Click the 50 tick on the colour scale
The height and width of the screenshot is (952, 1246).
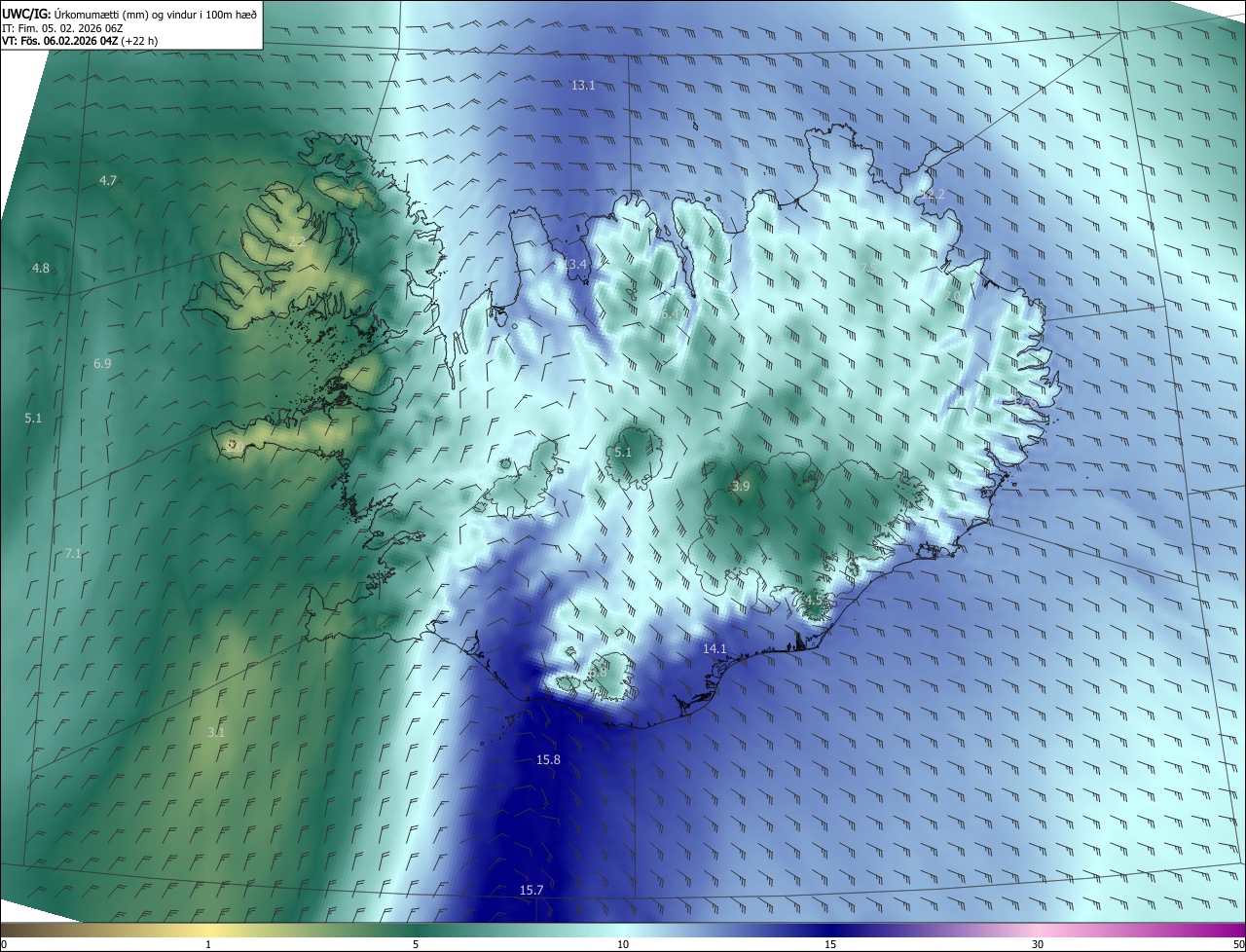coord(1238,945)
